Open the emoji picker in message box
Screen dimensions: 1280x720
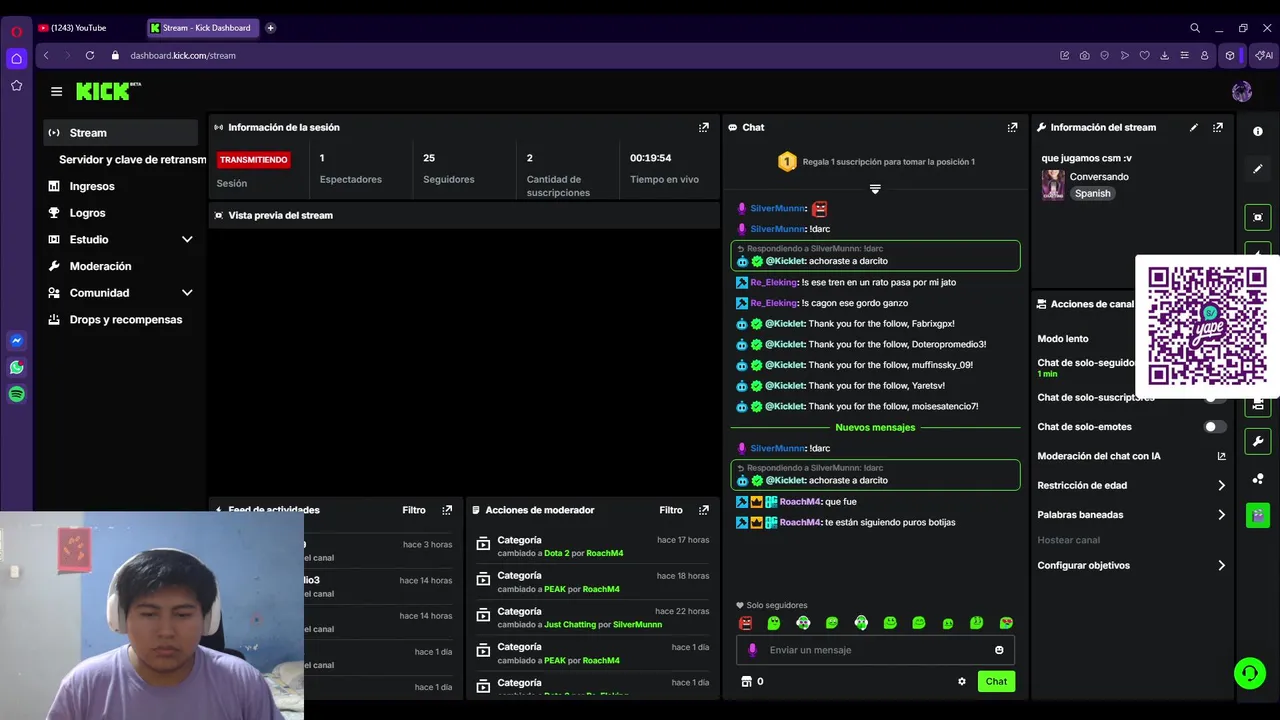point(999,650)
